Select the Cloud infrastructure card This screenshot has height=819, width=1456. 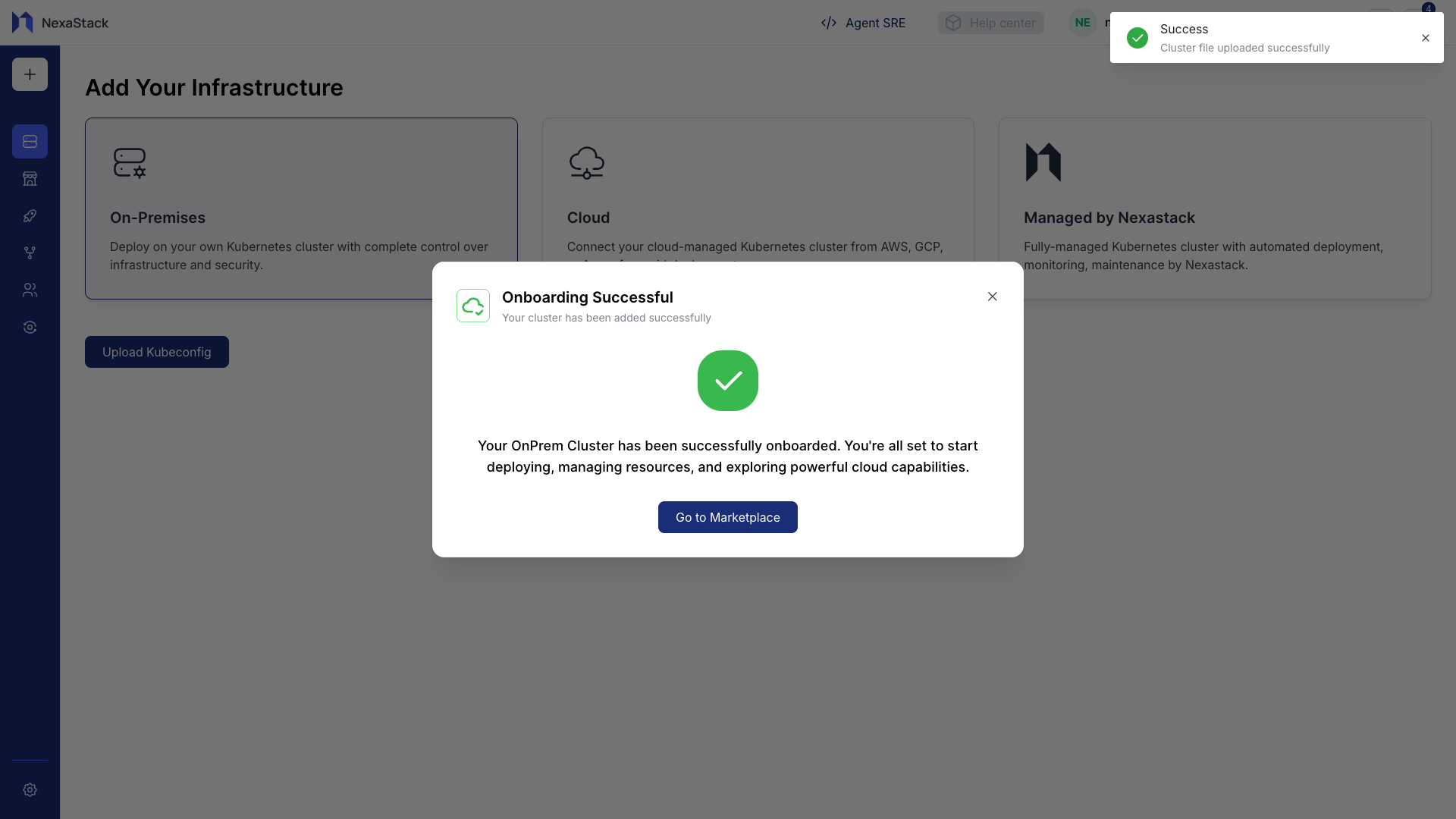(758, 190)
